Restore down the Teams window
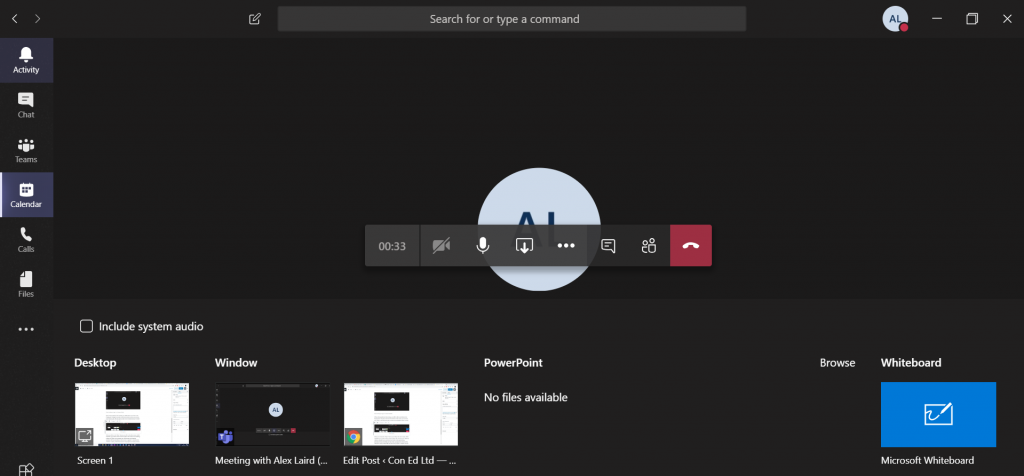This screenshot has height=476, width=1024. click(972, 19)
